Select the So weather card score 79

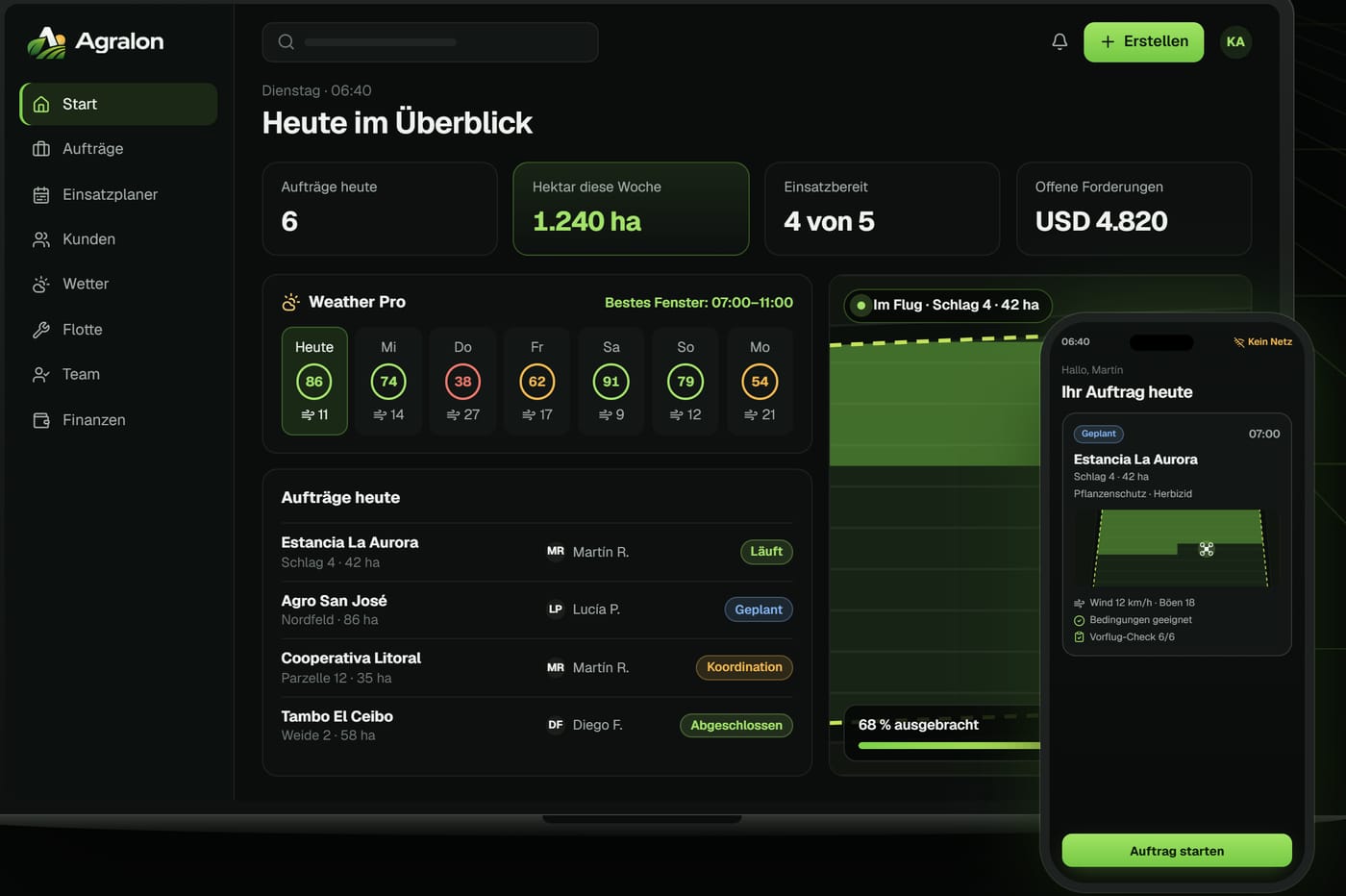[x=685, y=381]
